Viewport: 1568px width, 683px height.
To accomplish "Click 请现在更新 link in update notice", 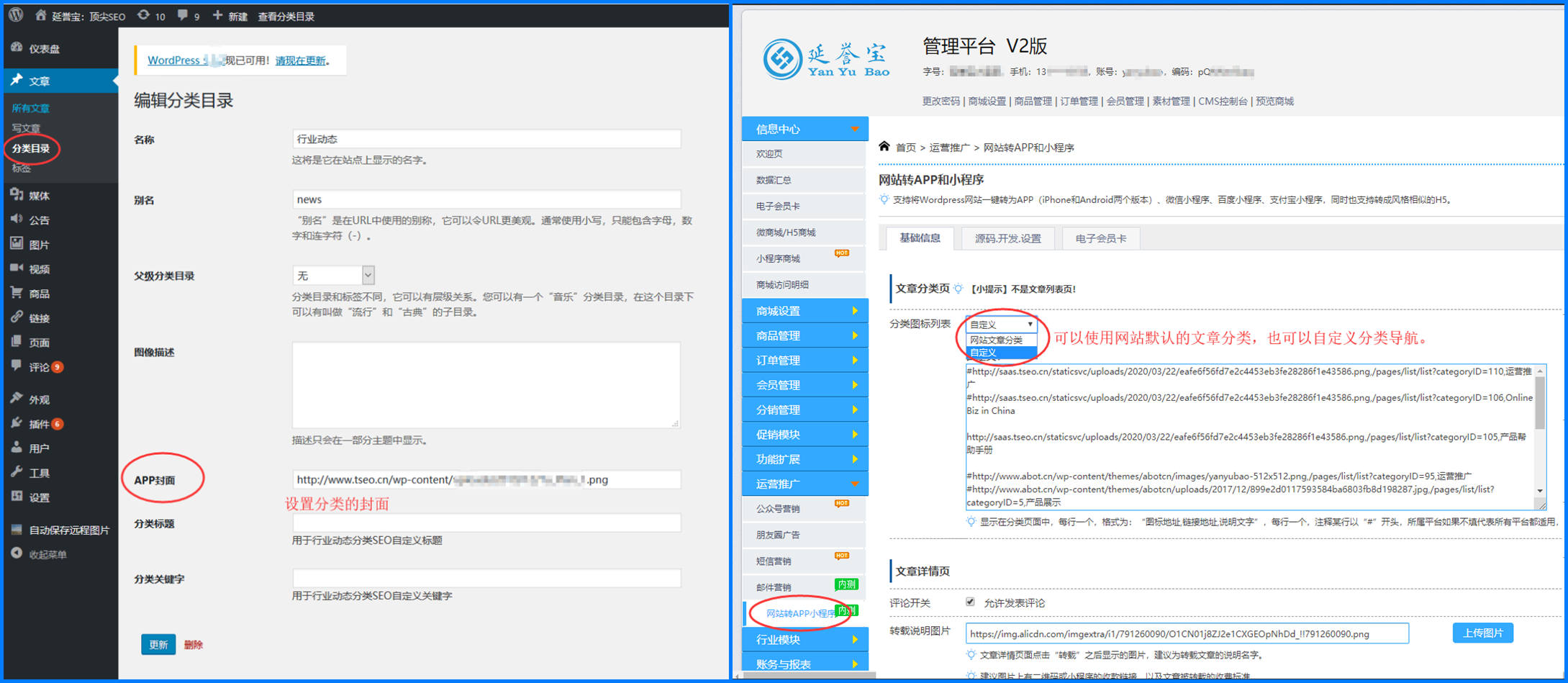I will pyautogui.click(x=301, y=60).
